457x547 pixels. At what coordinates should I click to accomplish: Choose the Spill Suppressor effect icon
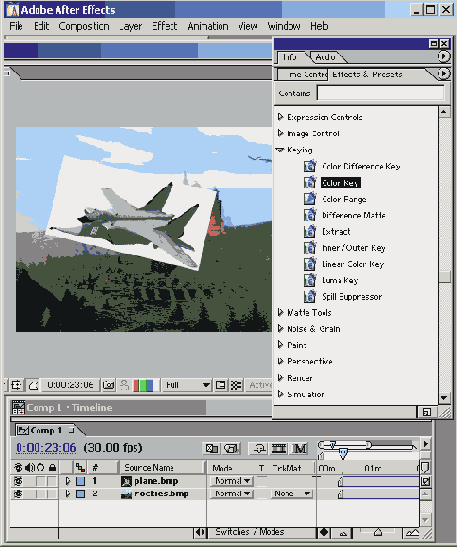[309, 297]
